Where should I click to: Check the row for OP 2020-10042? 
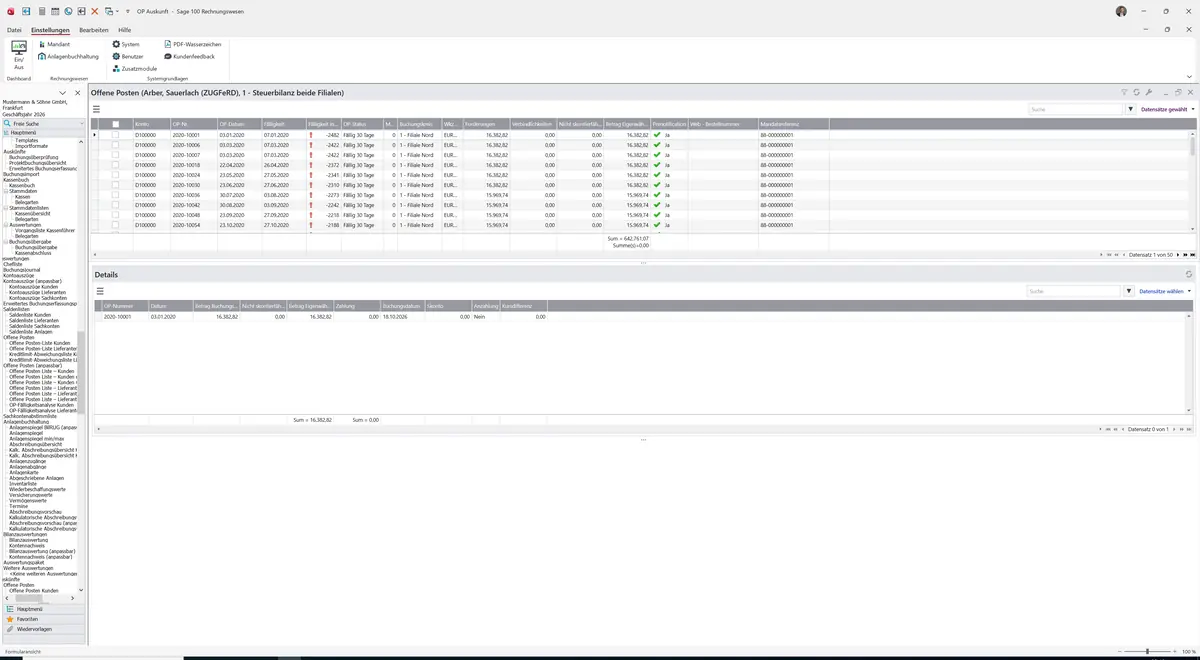click(x=115, y=205)
